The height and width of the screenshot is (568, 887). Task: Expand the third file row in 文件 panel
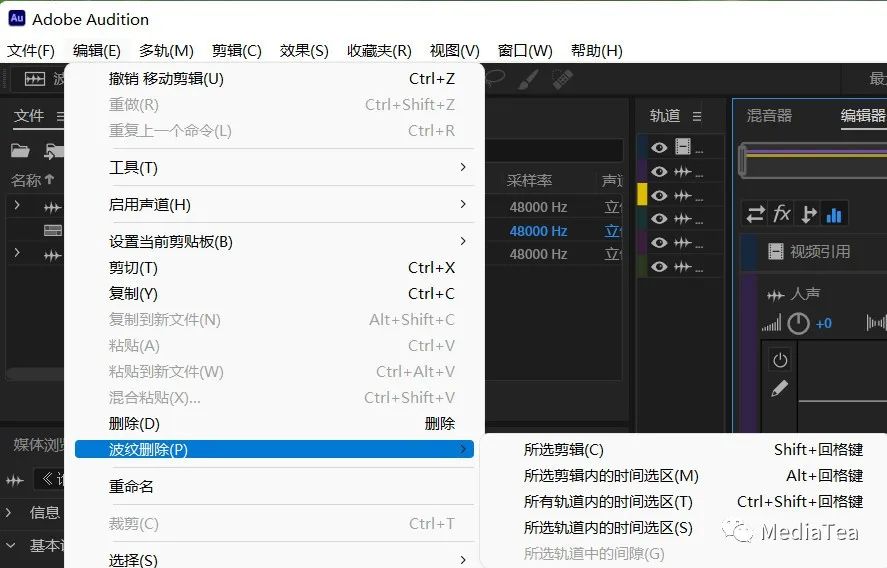pos(17,253)
